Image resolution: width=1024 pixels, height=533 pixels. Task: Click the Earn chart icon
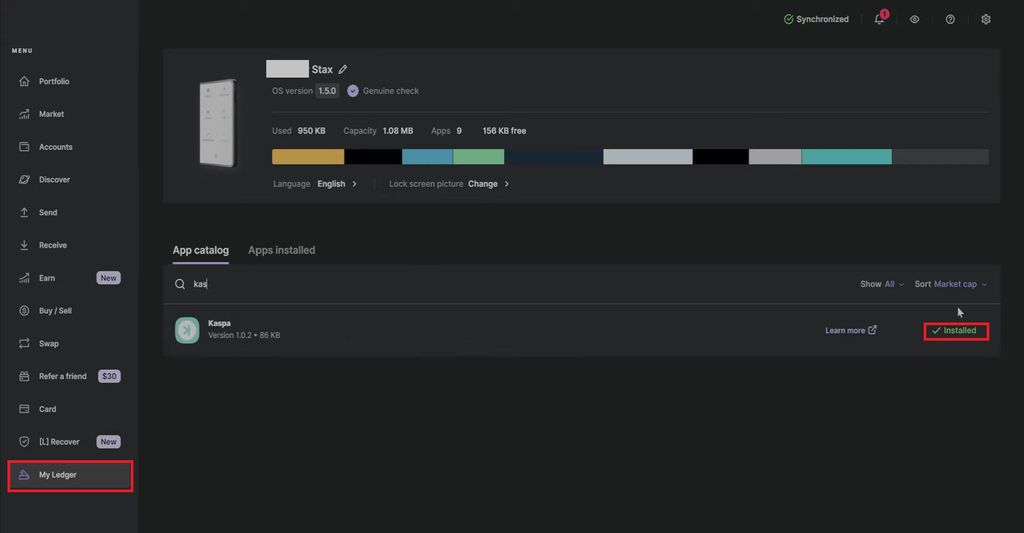coord(24,278)
